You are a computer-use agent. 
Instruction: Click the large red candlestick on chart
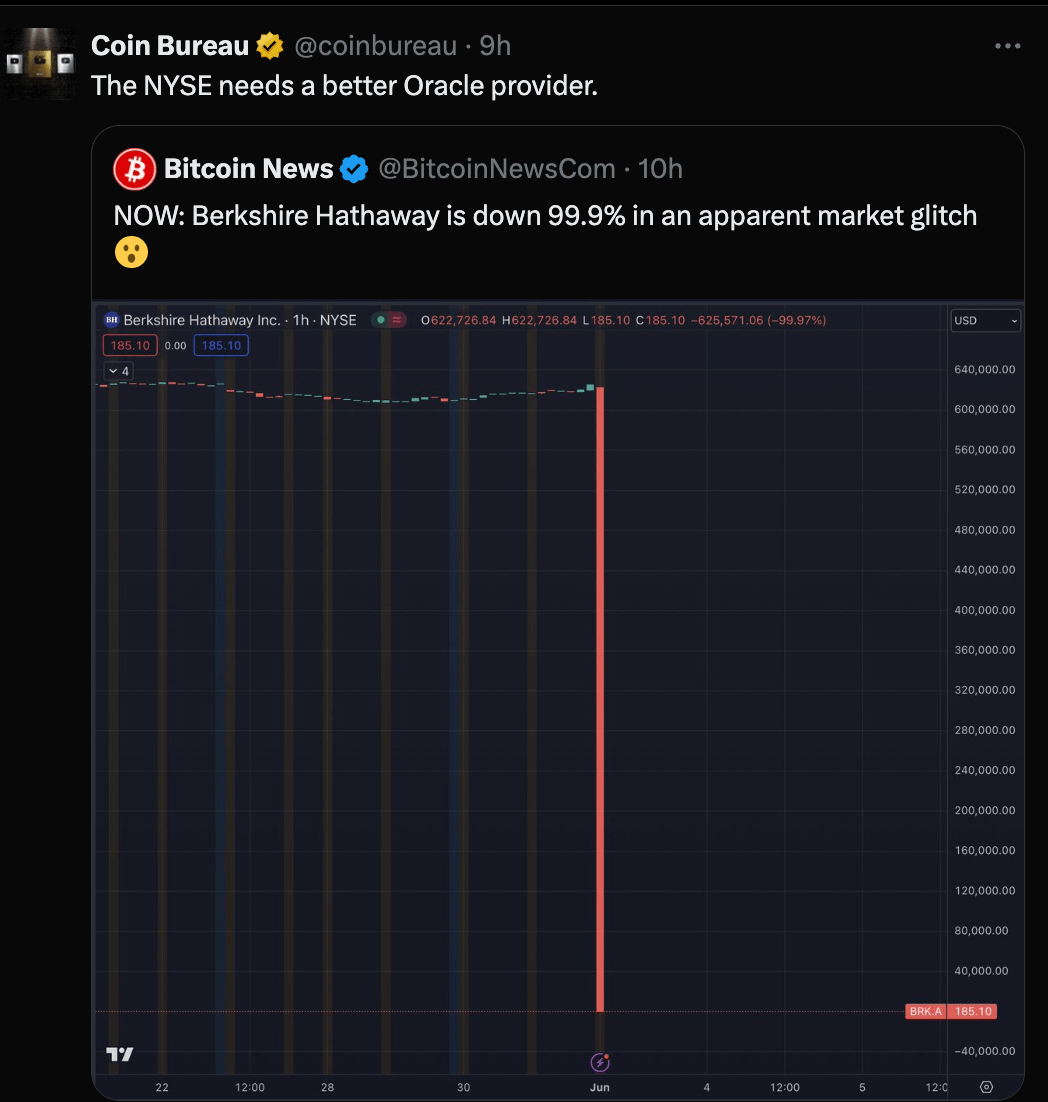pyautogui.click(x=600, y=700)
